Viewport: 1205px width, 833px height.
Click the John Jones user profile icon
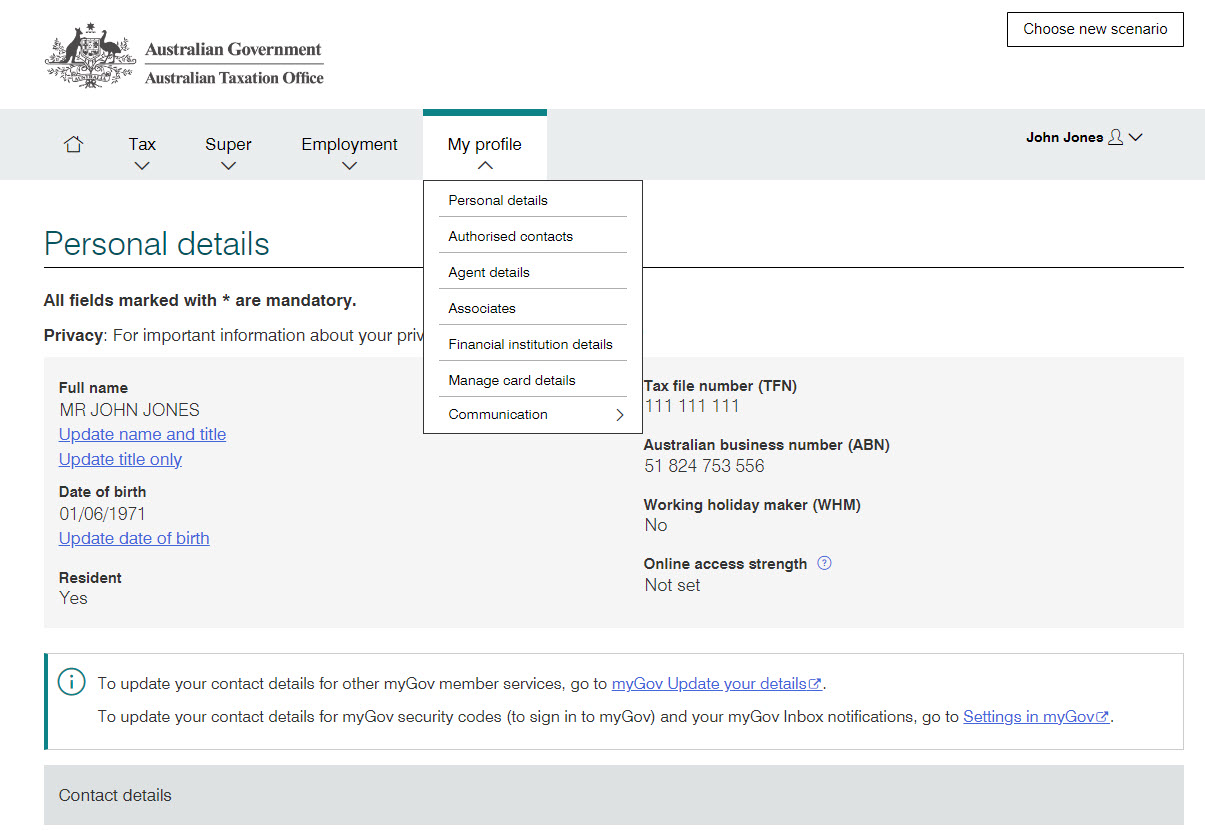pos(1116,138)
